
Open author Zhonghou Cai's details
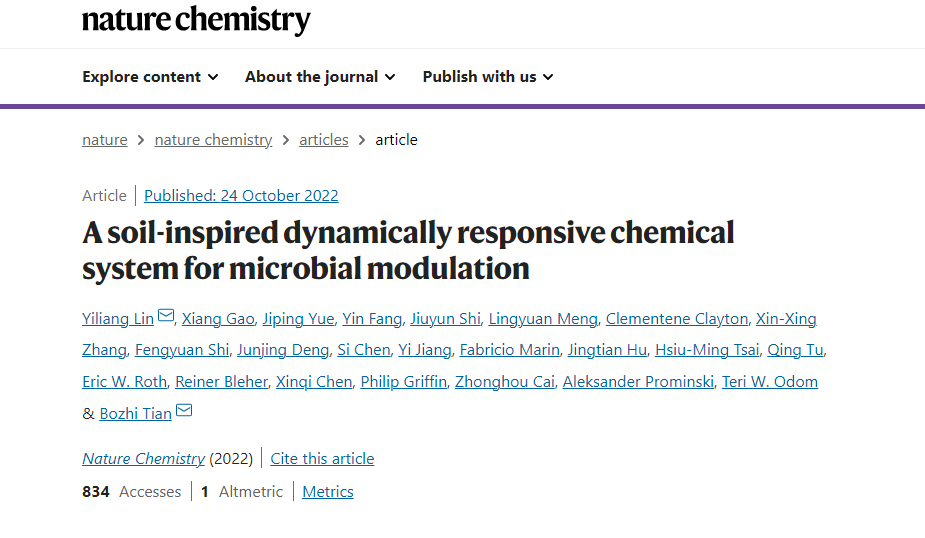(x=505, y=382)
